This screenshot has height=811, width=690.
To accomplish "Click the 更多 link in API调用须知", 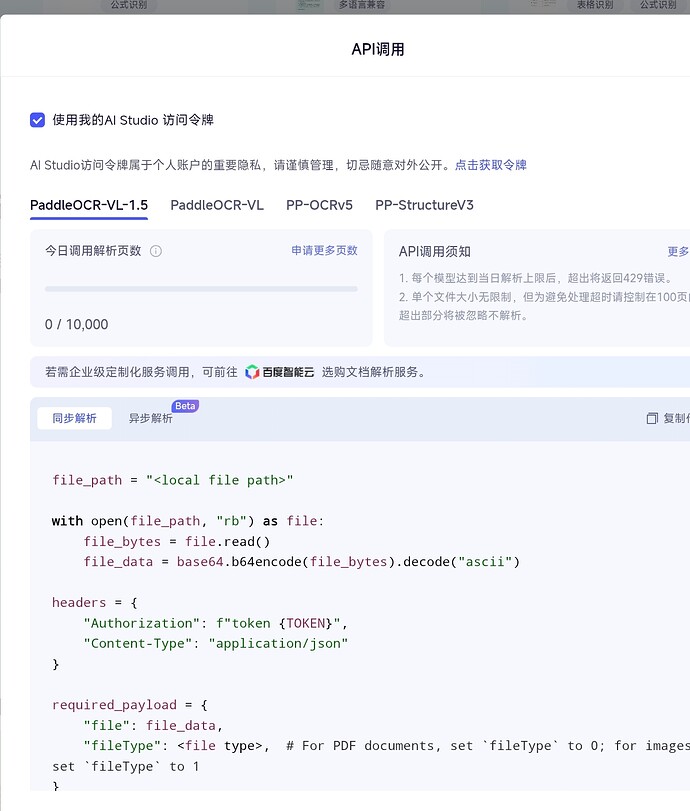I will coord(678,251).
